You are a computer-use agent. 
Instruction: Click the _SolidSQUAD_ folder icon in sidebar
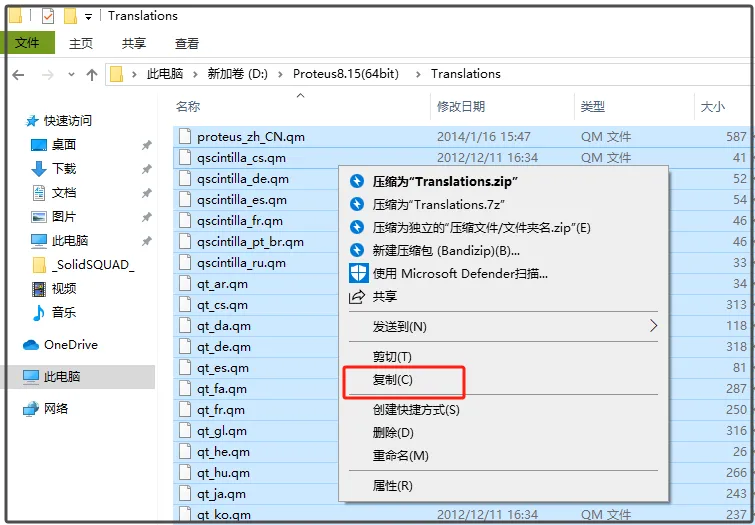click(39, 264)
